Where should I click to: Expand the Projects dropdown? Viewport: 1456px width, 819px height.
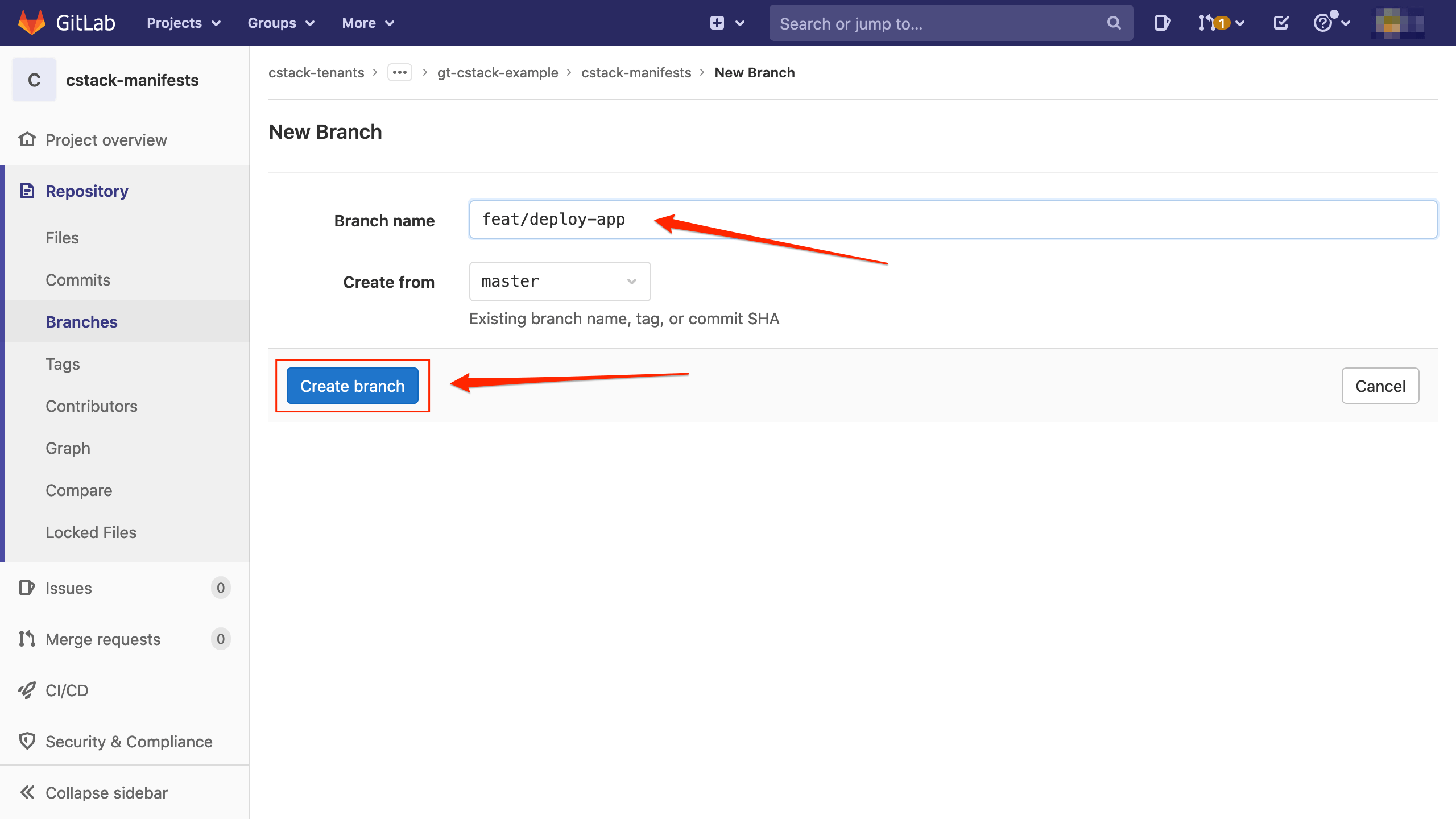(182, 23)
